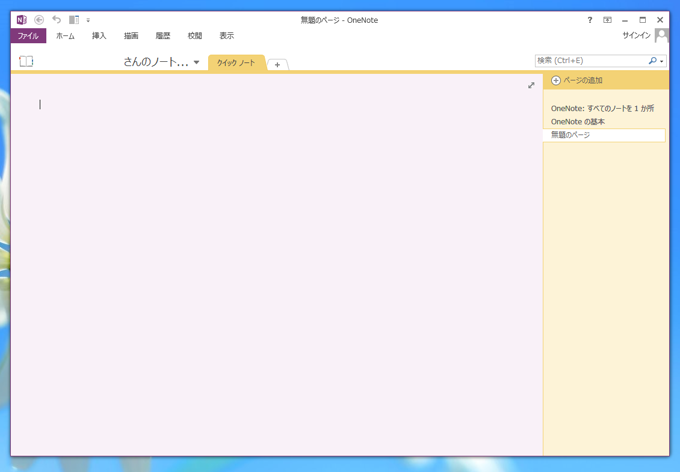Undo the last action

[x=56, y=20]
